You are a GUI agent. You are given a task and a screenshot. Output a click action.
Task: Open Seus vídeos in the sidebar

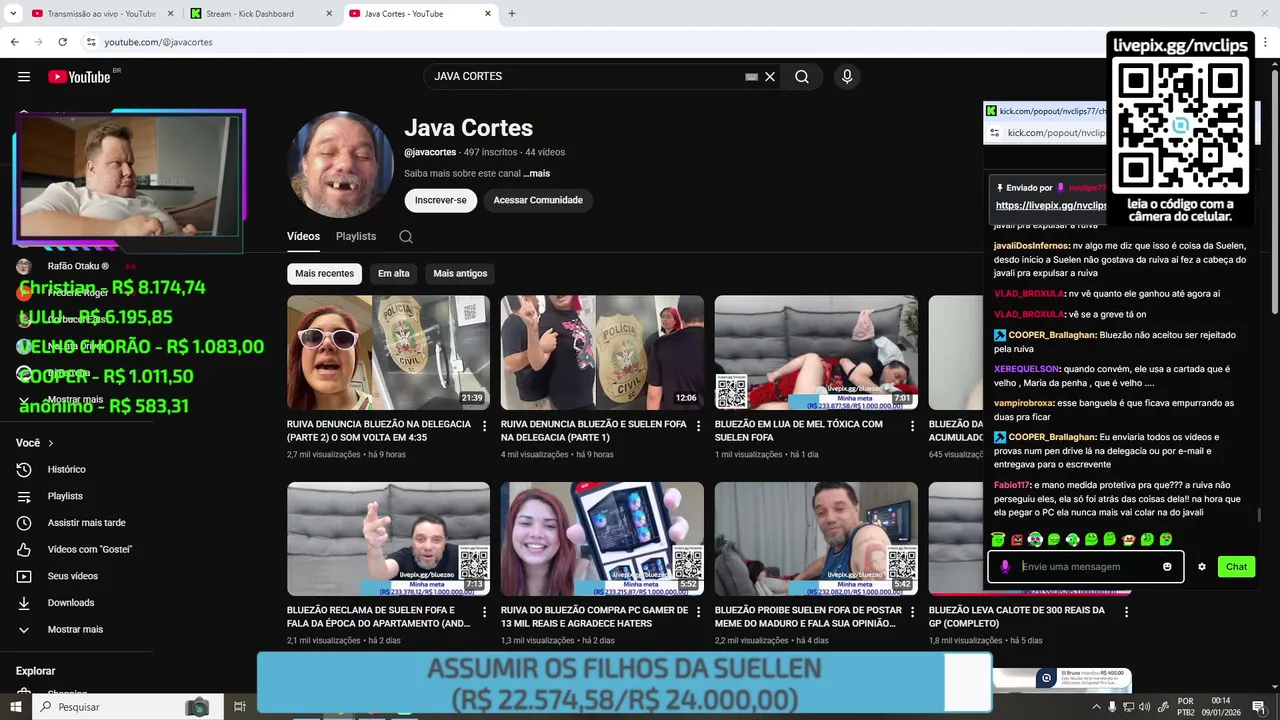(72, 576)
